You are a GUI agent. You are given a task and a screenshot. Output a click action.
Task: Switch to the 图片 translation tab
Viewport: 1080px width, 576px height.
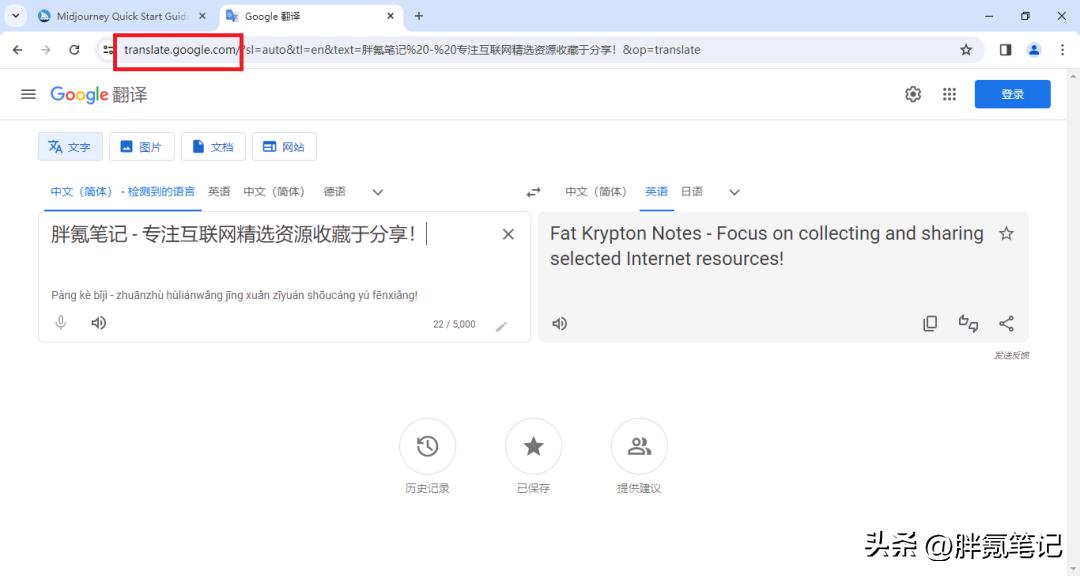coord(141,146)
